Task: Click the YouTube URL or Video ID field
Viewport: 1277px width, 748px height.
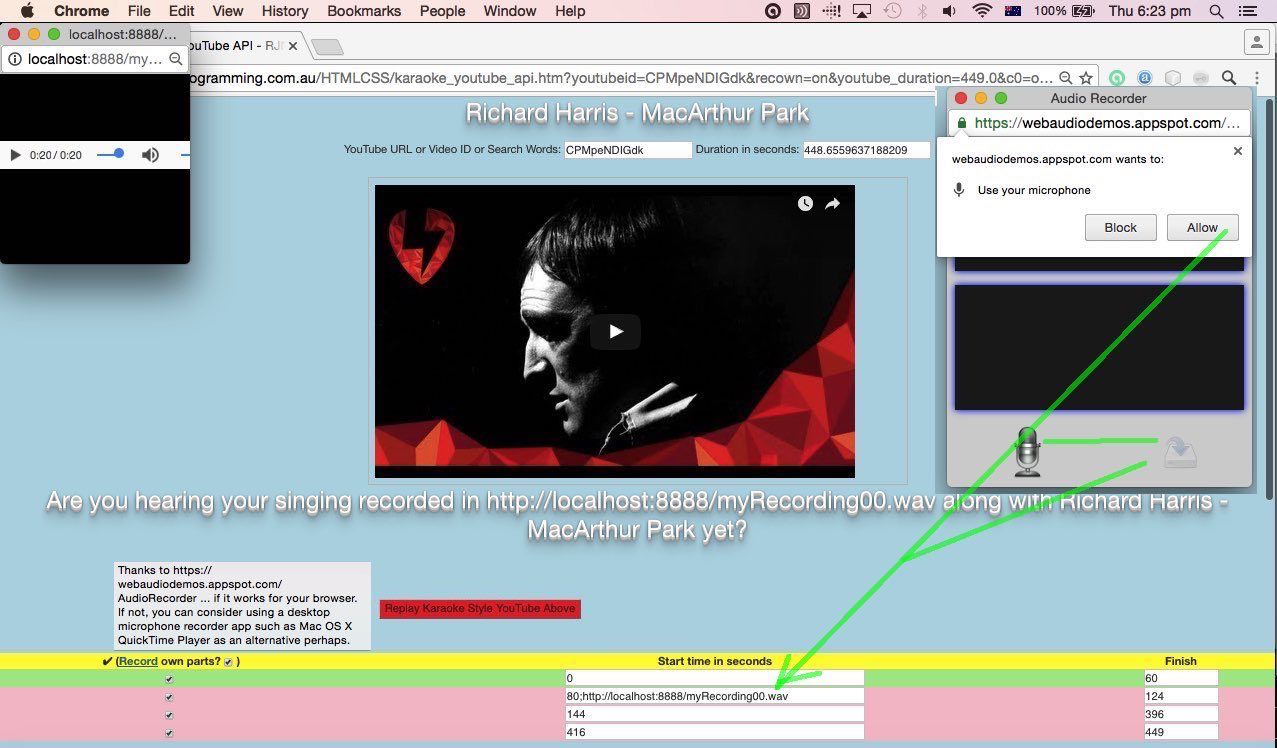Action: [x=628, y=150]
